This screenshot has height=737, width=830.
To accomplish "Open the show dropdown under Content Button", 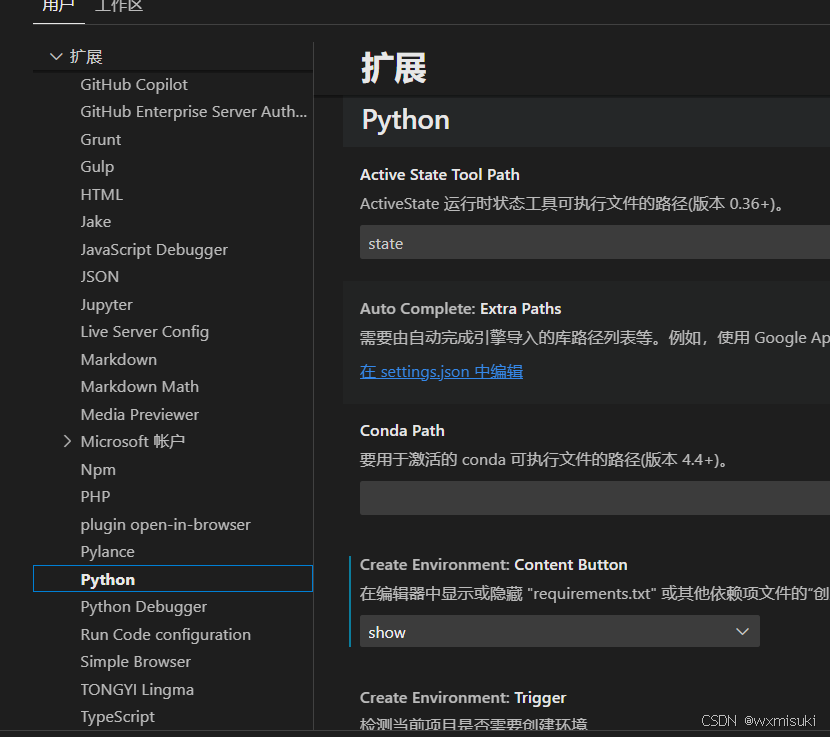I will tap(558, 631).
